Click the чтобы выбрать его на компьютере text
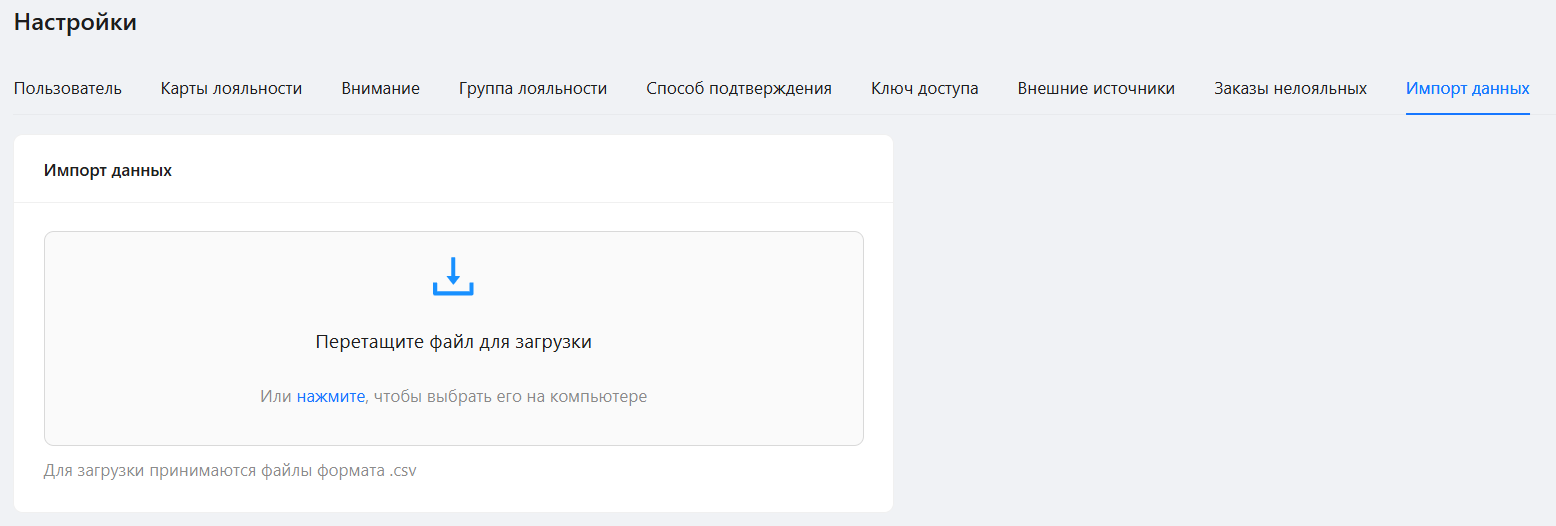 (x=509, y=396)
